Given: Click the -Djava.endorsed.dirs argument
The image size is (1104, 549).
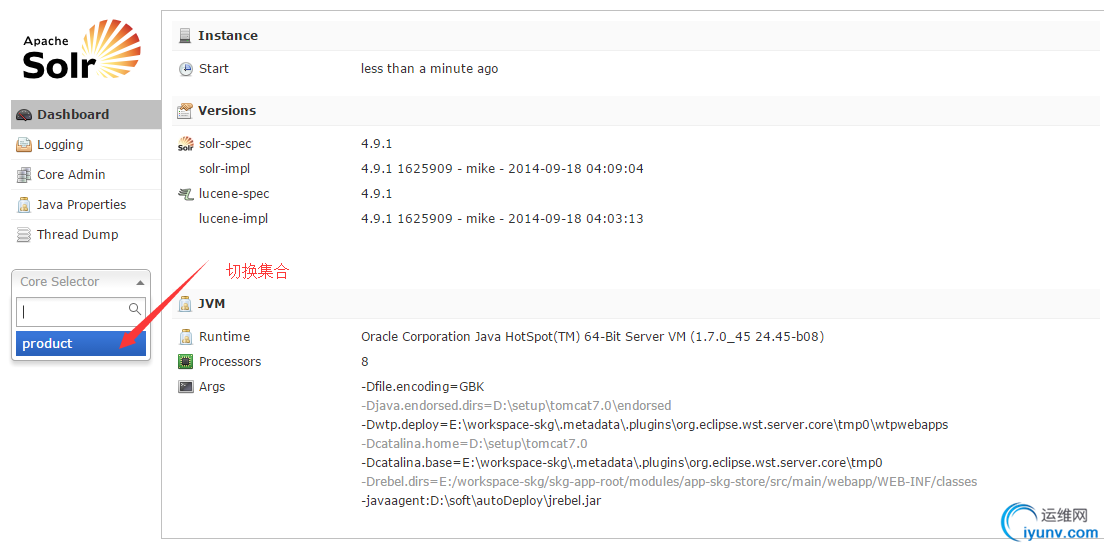Looking at the screenshot, I should tap(516, 406).
